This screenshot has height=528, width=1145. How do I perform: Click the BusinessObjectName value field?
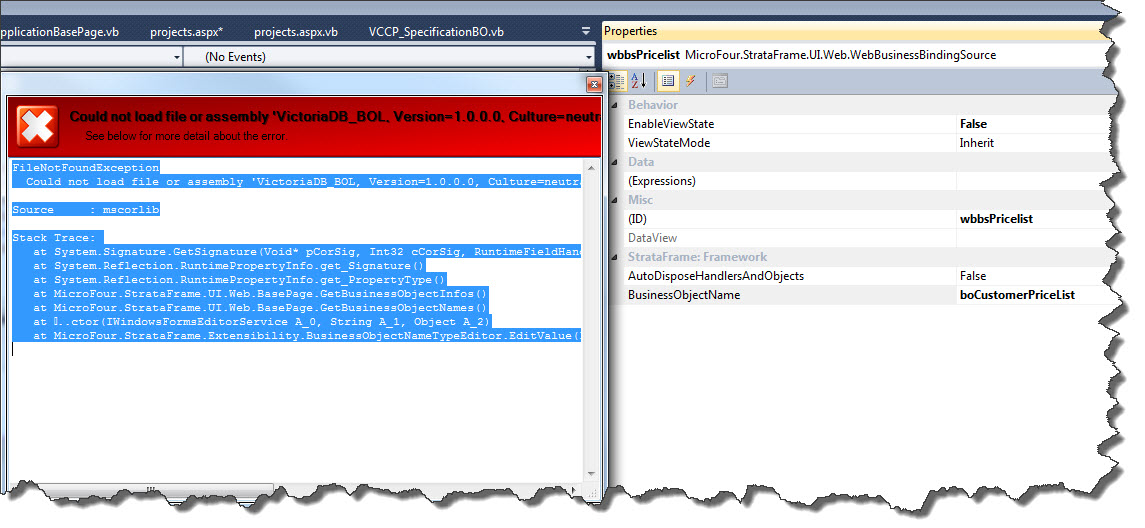tap(1030, 295)
